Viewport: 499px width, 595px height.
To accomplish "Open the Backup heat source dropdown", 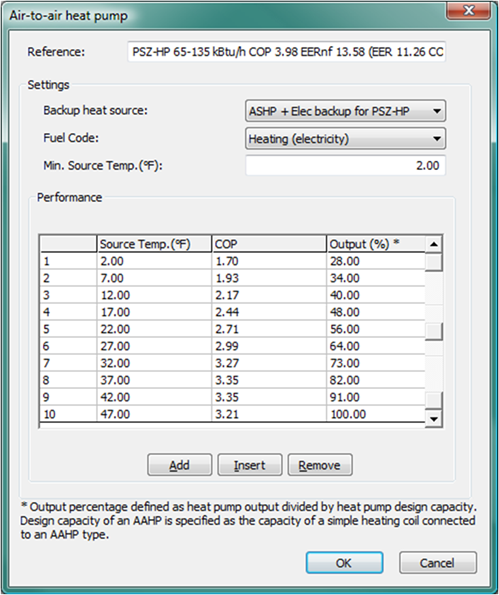I will pos(345,111).
